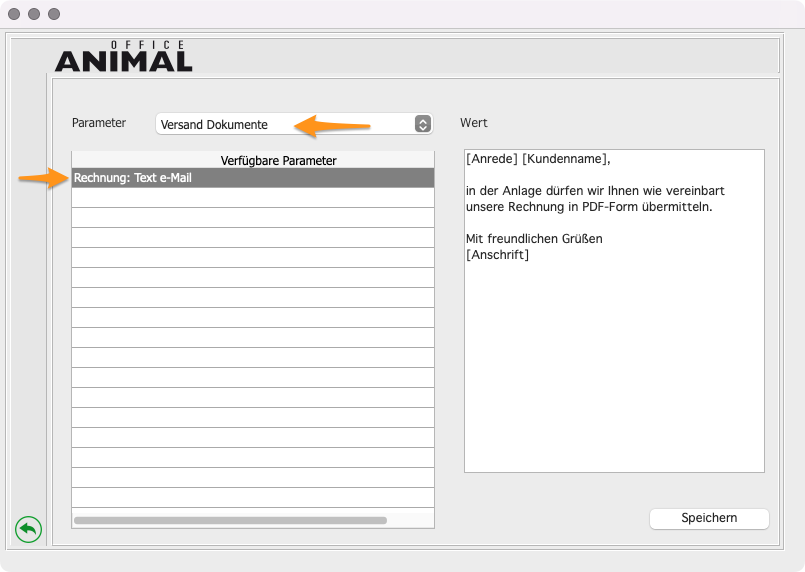Click the green back arrow icon

28,529
